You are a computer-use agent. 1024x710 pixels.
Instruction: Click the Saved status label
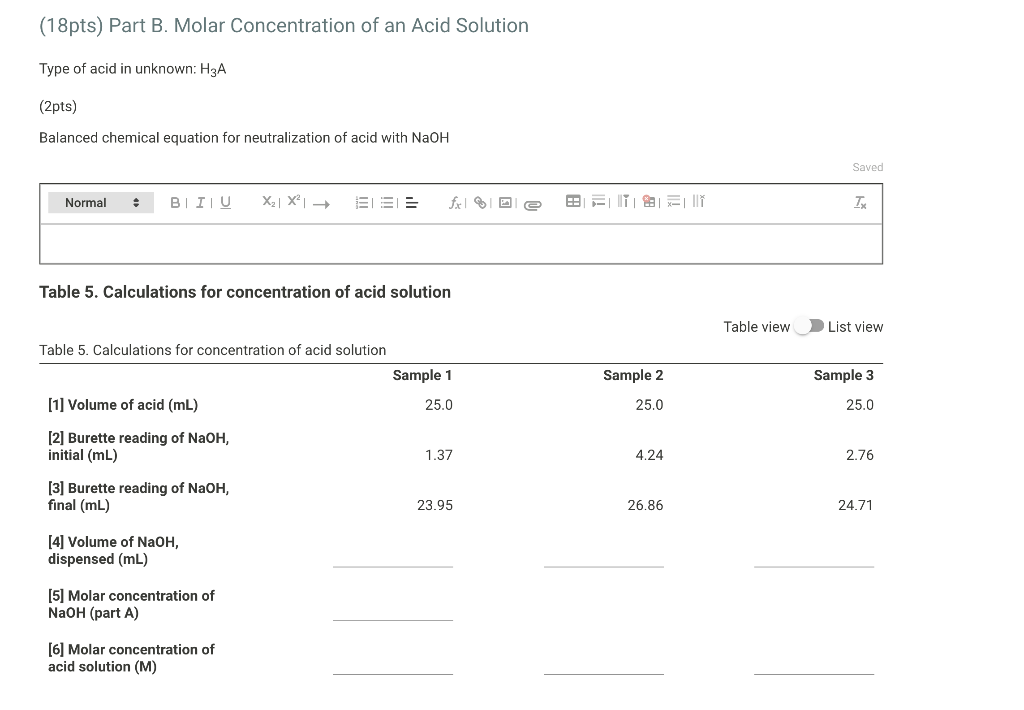click(x=867, y=167)
